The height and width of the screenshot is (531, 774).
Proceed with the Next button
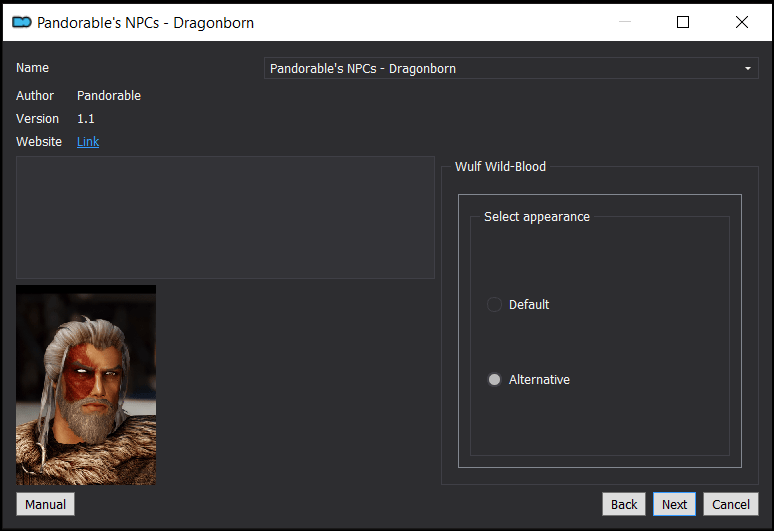tap(674, 504)
